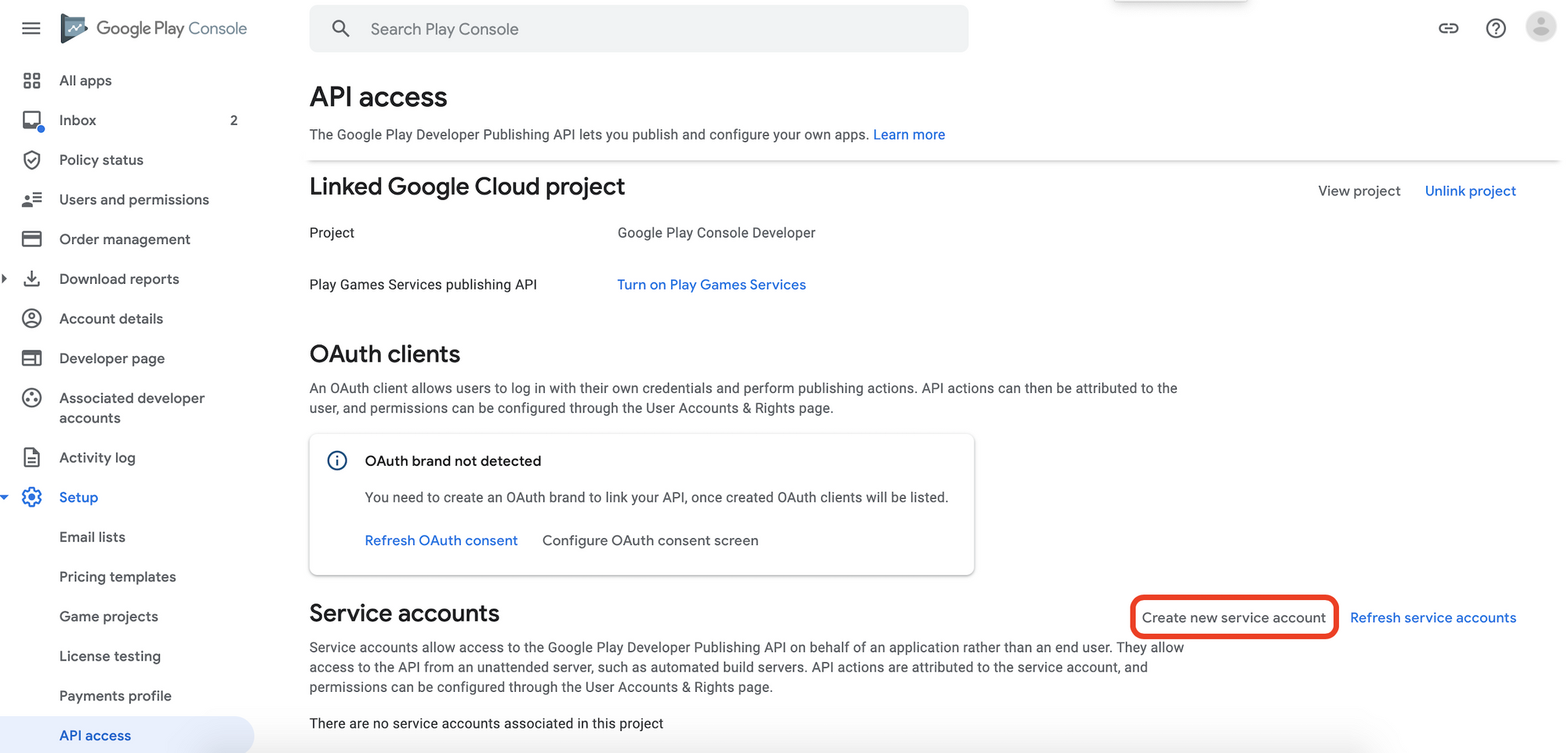Open the user account avatar
This screenshot has height=753, width=1568.
[1541, 27]
